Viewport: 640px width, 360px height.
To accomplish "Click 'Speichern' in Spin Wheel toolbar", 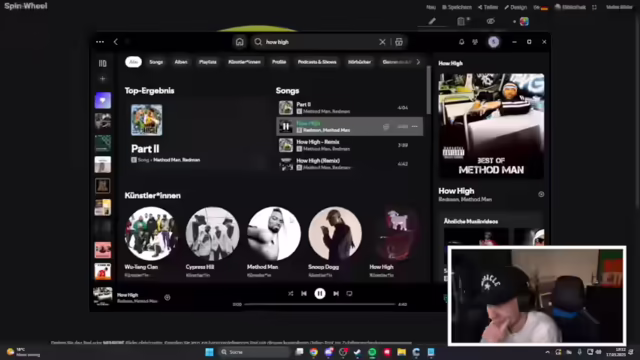I will tap(457, 7).
